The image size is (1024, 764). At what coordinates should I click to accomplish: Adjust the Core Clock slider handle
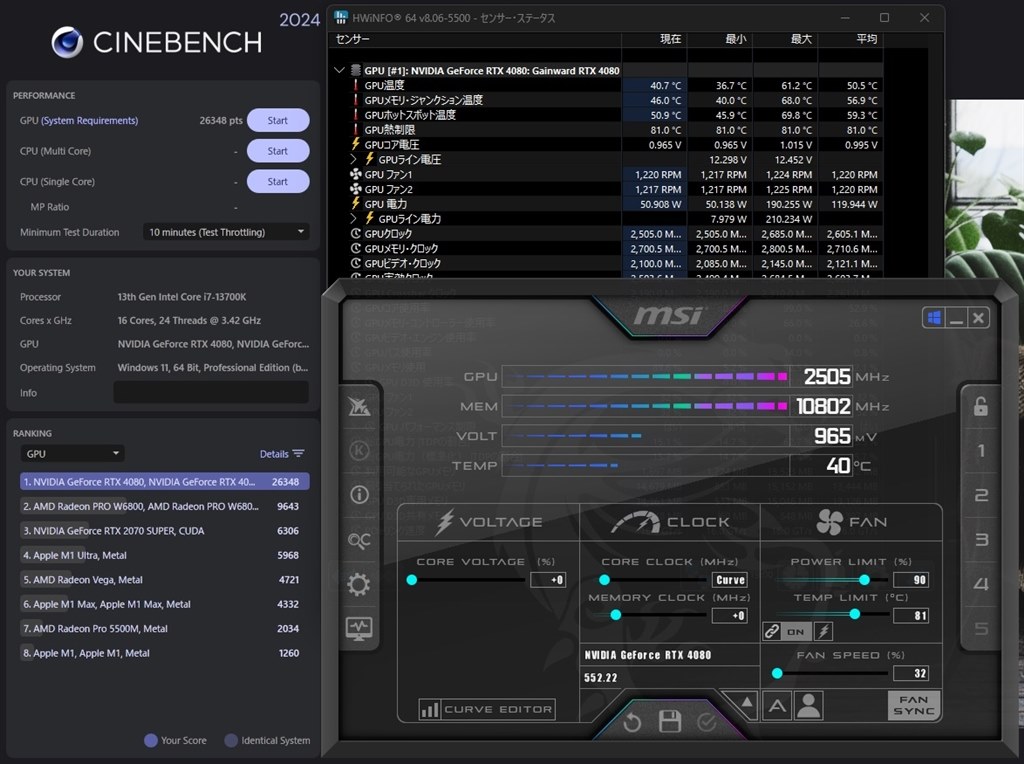coord(605,580)
